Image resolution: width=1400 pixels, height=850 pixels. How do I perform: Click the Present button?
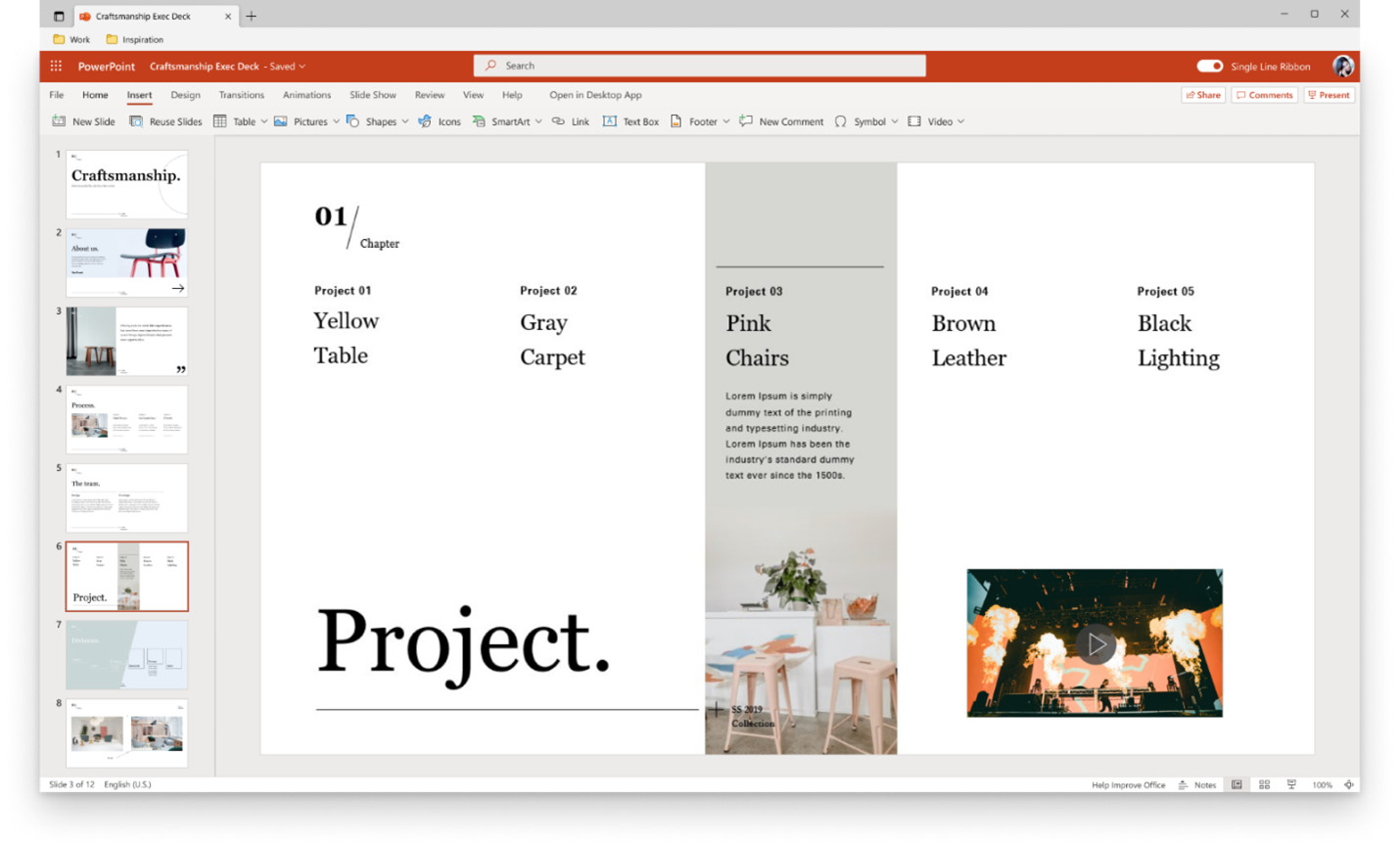click(1329, 95)
